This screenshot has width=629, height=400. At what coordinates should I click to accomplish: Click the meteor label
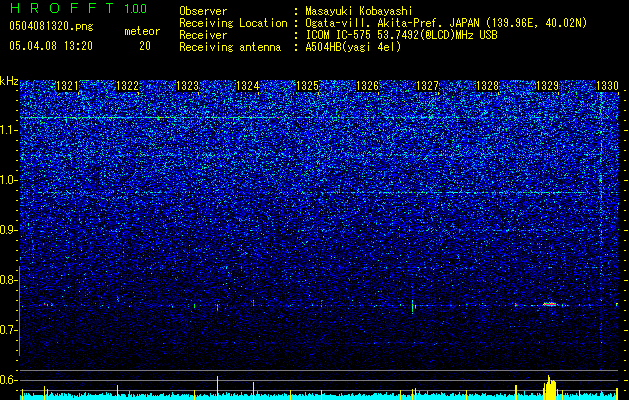(x=142, y=31)
